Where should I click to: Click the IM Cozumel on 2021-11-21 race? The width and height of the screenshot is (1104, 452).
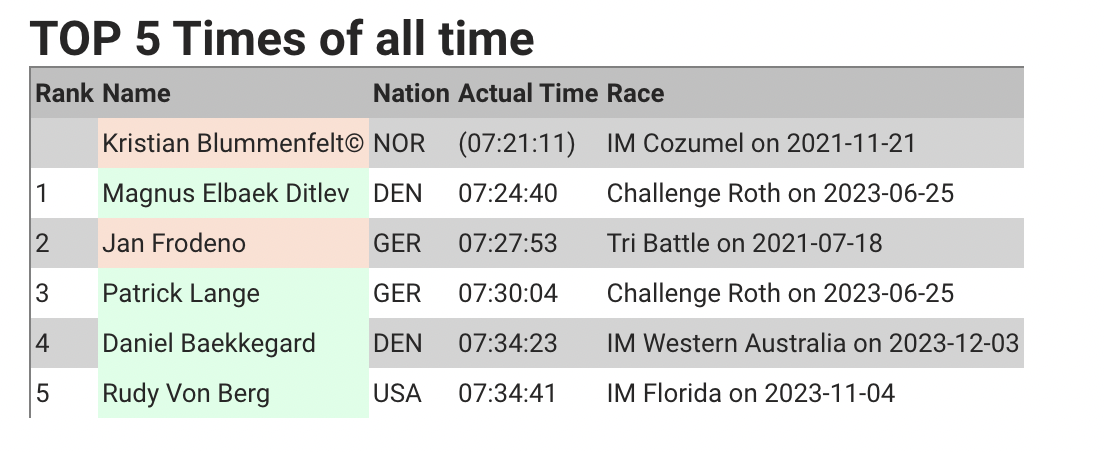point(761,143)
